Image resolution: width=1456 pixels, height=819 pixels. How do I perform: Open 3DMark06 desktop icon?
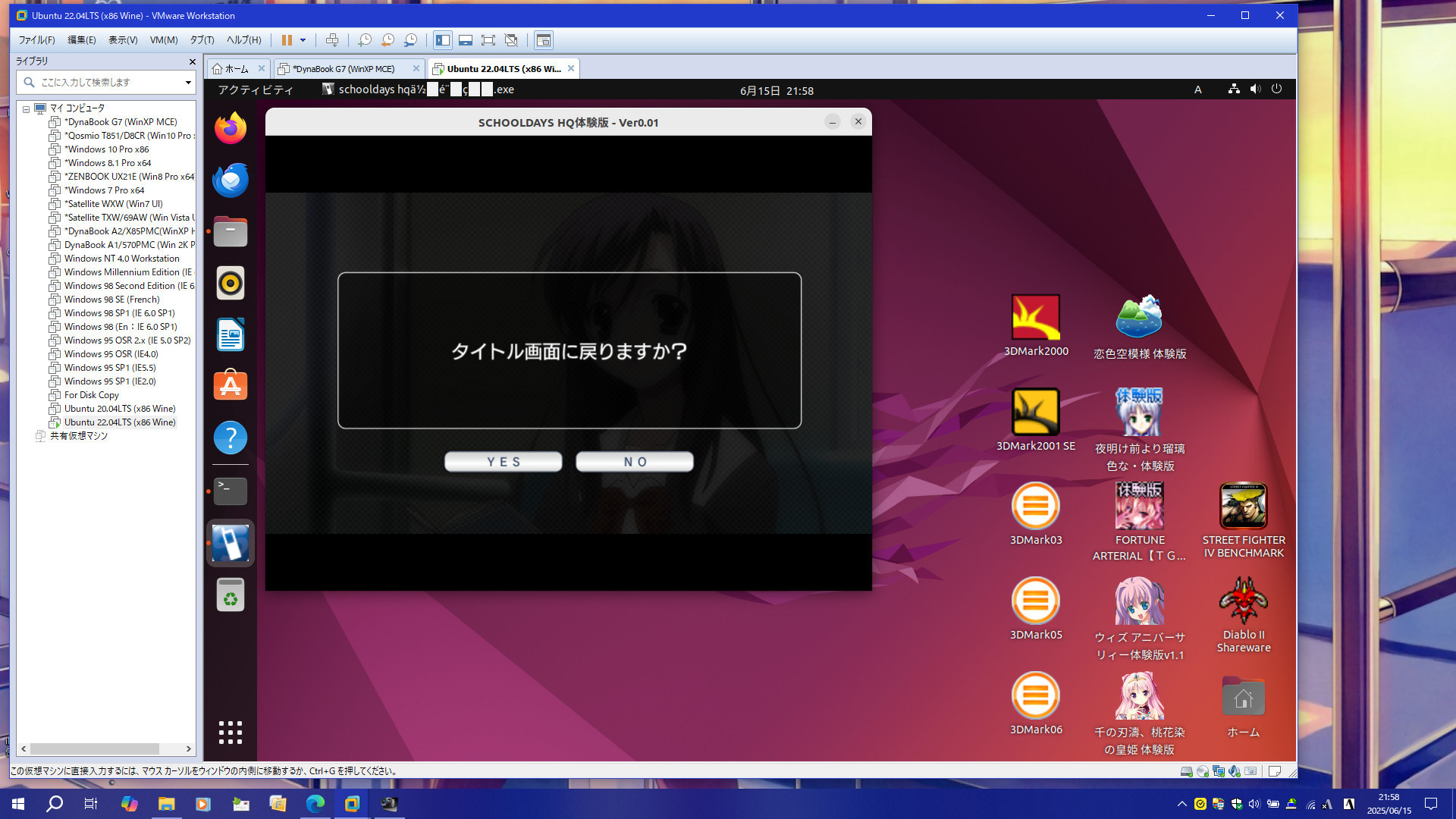(1036, 703)
